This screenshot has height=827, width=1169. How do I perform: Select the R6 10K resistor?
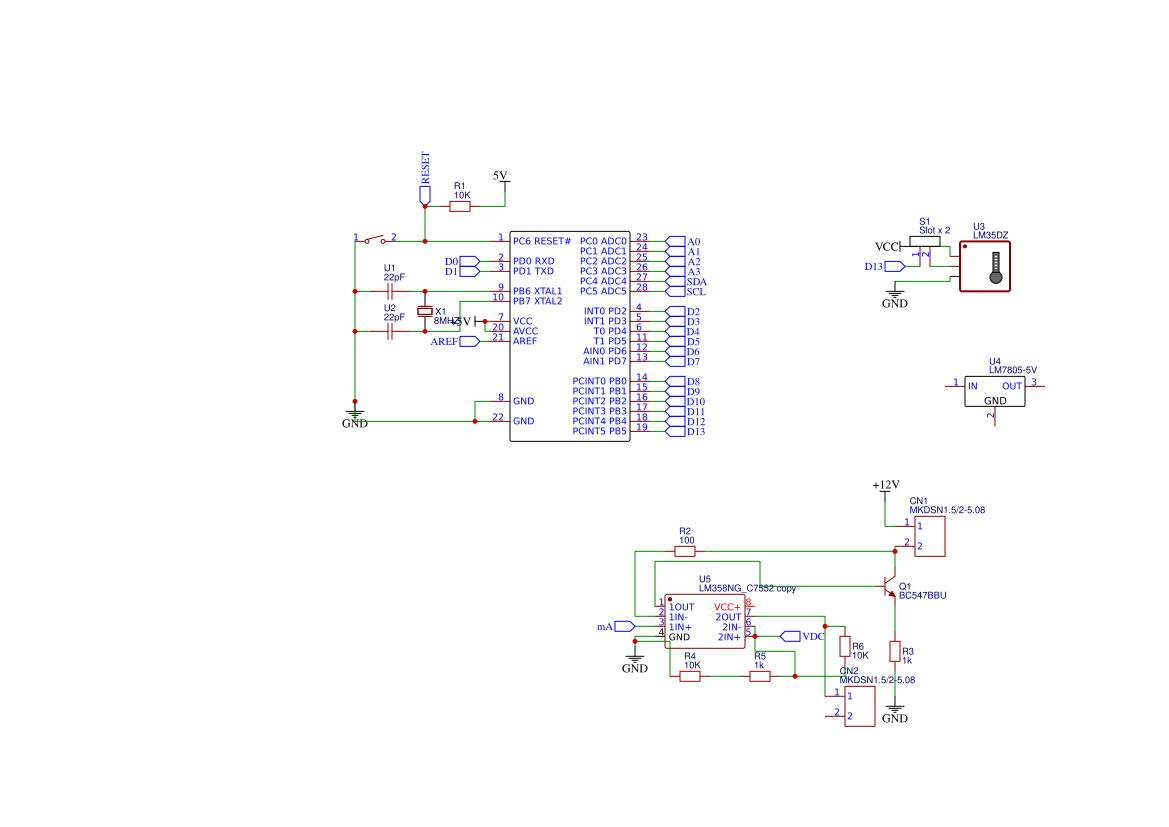pos(845,647)
